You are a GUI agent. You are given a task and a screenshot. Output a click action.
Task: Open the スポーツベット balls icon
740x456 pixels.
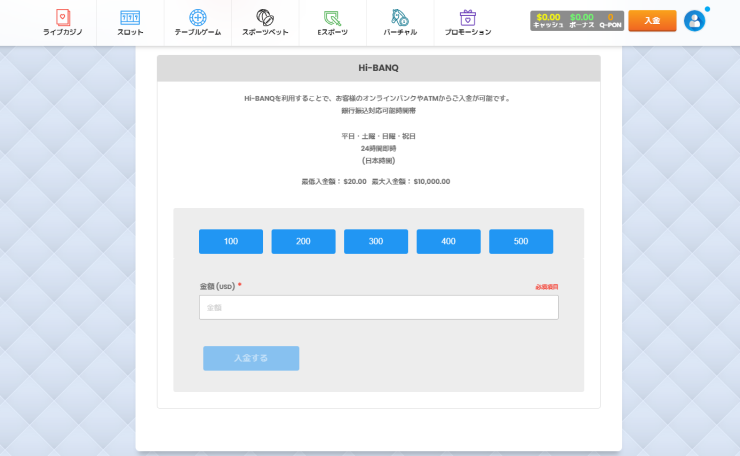coord(265,17)
